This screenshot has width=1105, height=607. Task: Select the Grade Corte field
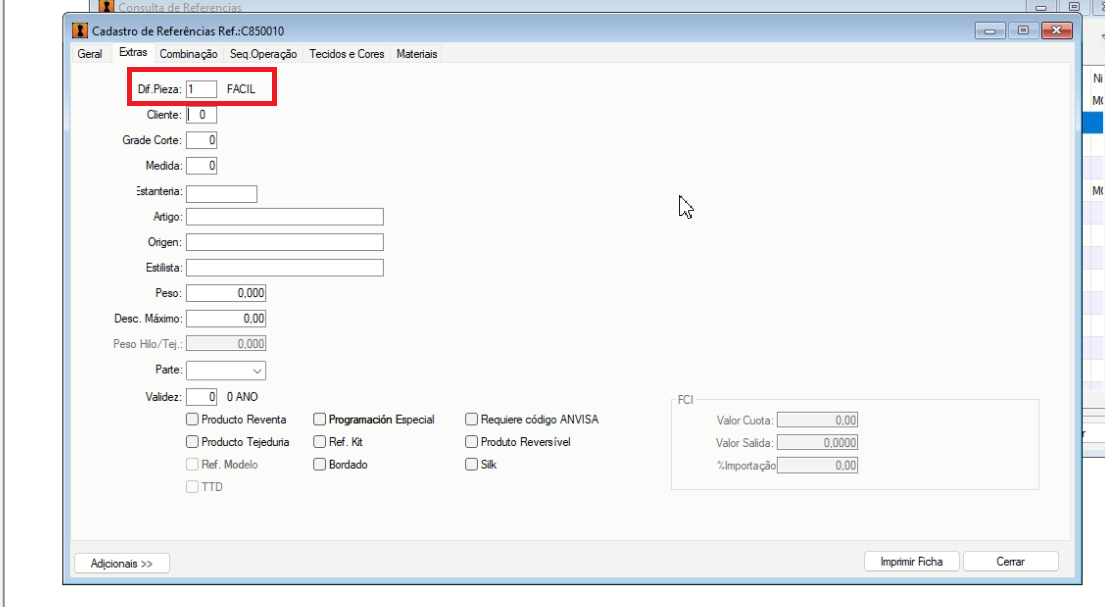click(x=202, y=140)
